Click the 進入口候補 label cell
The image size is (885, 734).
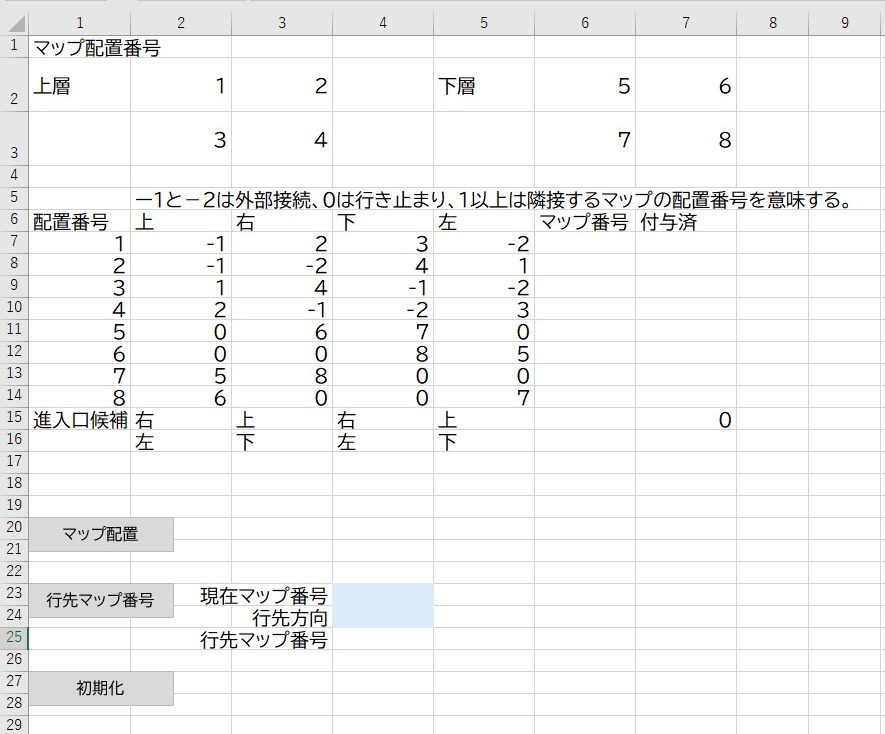click(80, 420)
